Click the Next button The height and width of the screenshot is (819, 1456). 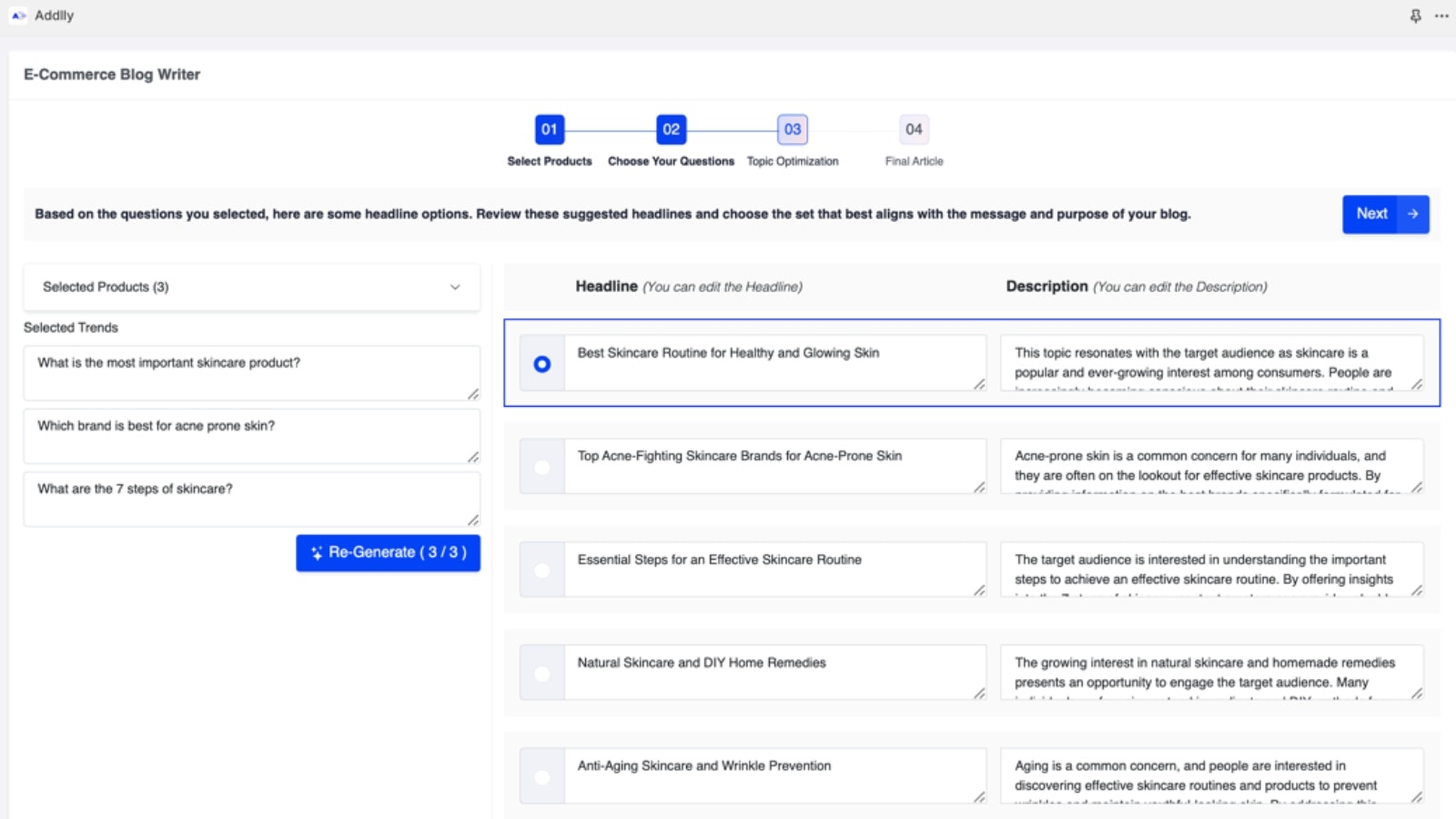[1371, 214]
